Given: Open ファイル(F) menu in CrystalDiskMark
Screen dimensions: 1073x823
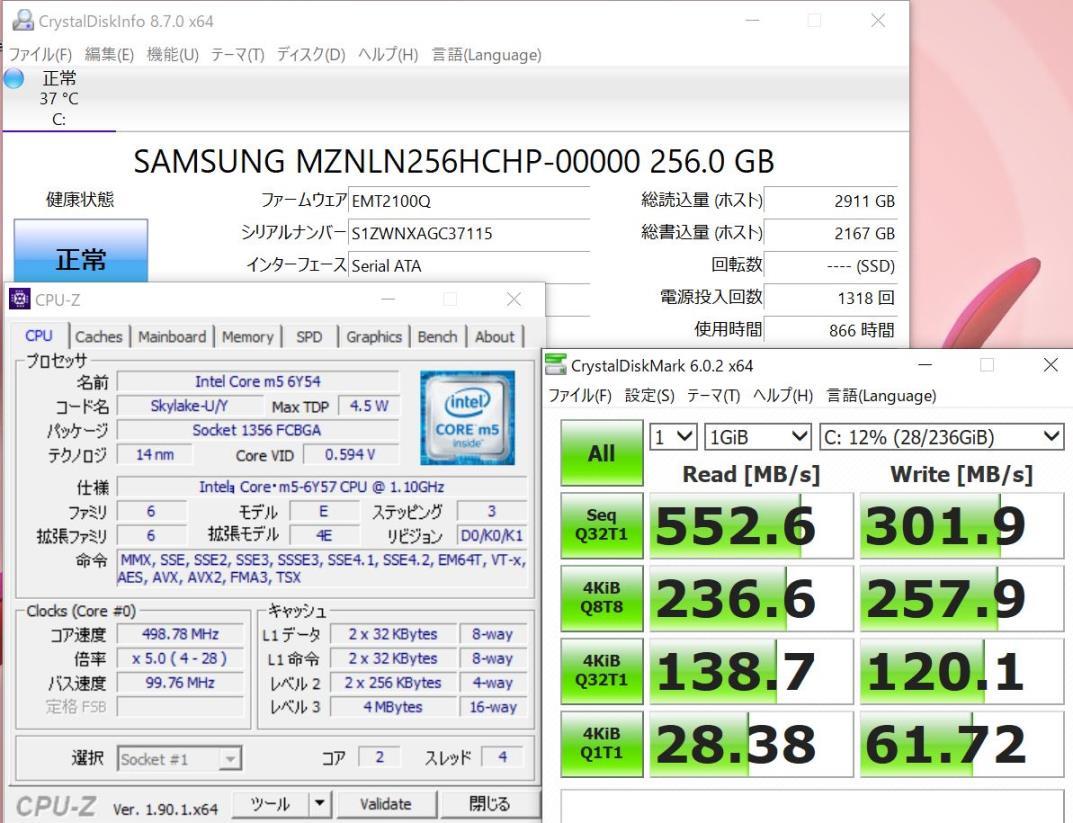Looking at the screenshot, I should tap(580, 396).
